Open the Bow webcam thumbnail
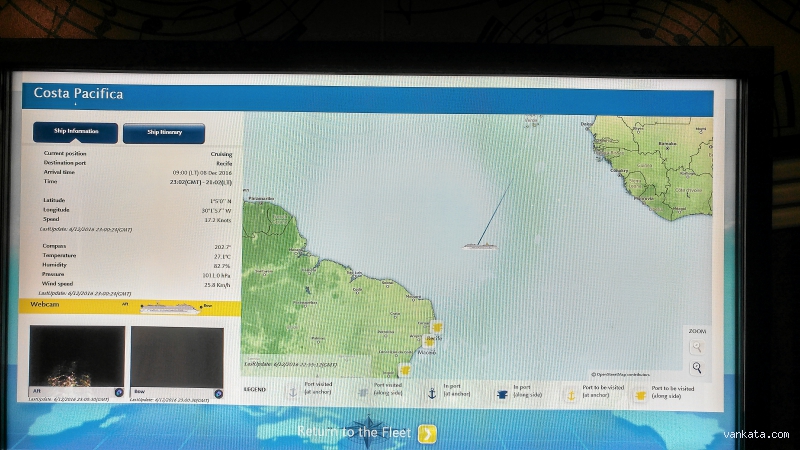The image size is (800, 450). [177, 357]
